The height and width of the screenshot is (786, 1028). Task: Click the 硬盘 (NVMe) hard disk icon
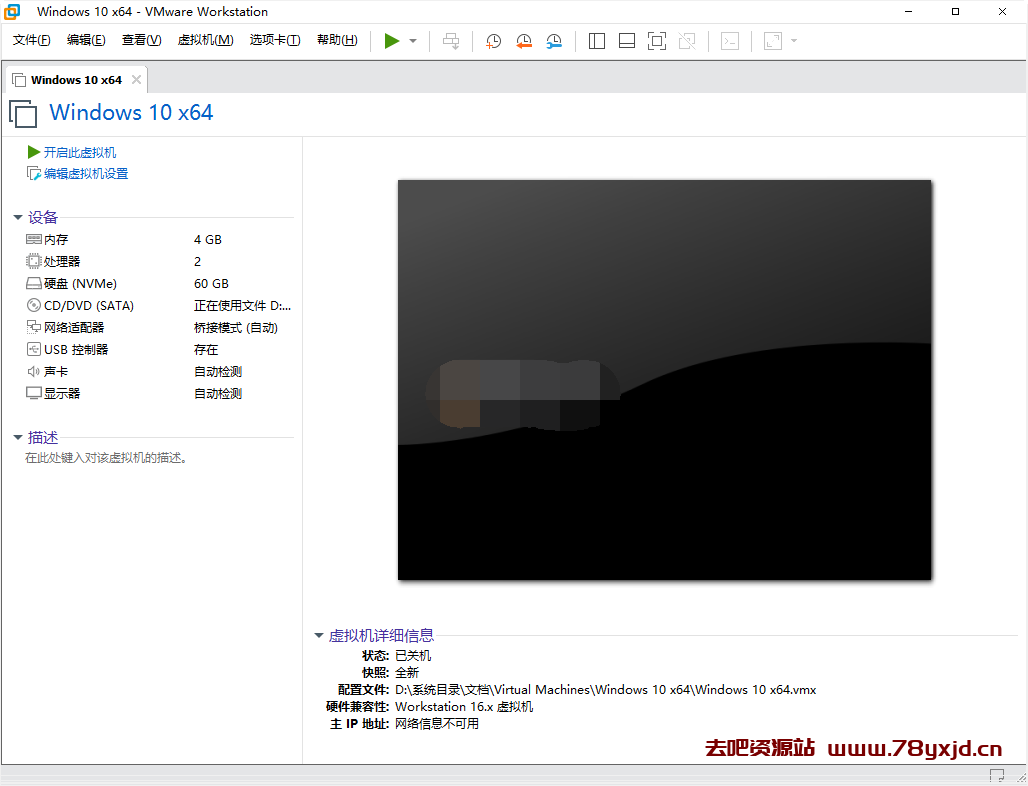tap(33, 283)
